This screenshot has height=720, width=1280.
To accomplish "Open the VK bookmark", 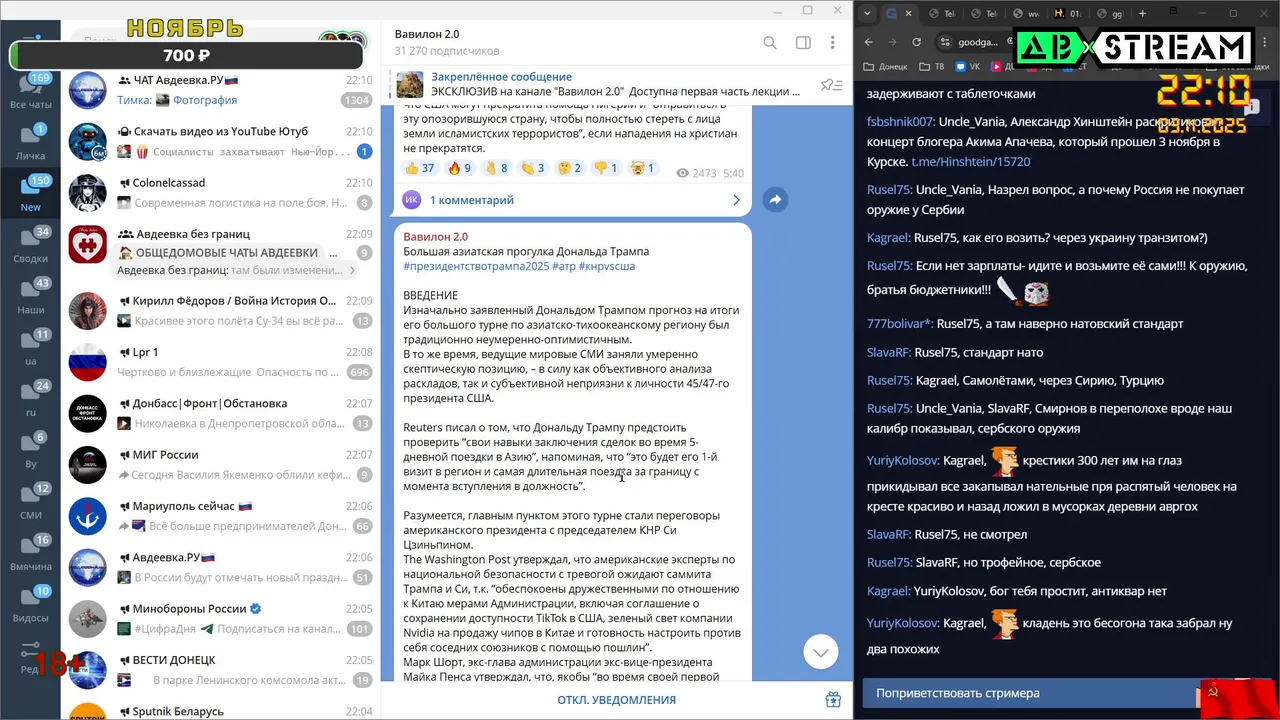I will pyautogui.click(x=967, y=67).
